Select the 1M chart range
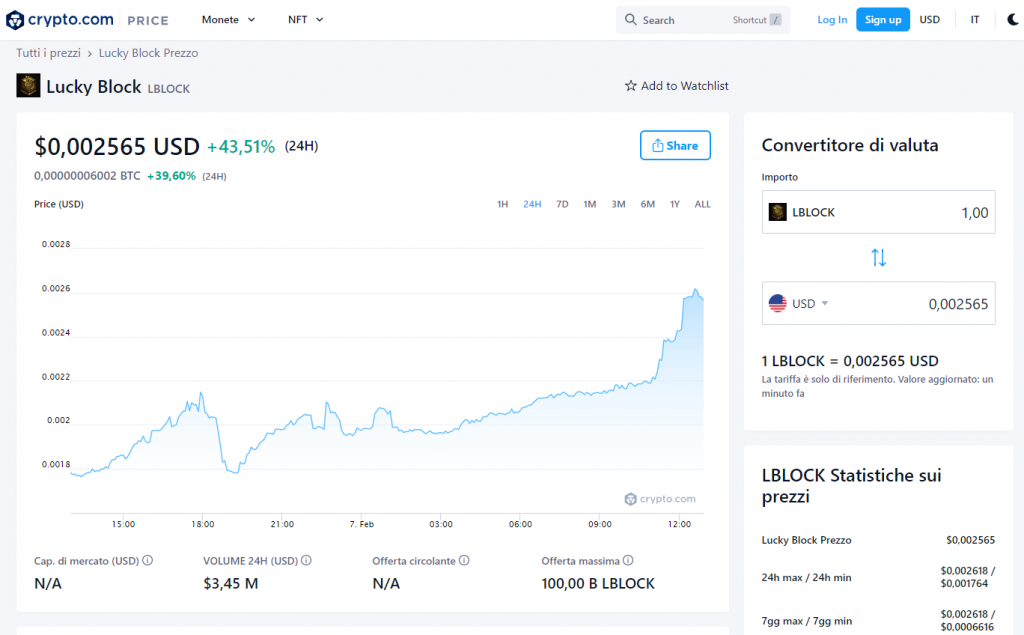Viewport: 1024px width, 635px height. (590, 204)
